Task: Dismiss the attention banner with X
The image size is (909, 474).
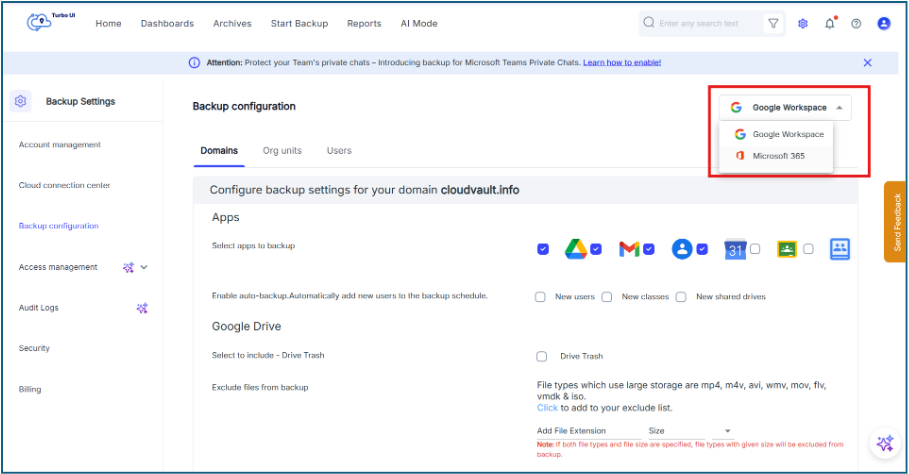Action: click(x=867, y=63)
